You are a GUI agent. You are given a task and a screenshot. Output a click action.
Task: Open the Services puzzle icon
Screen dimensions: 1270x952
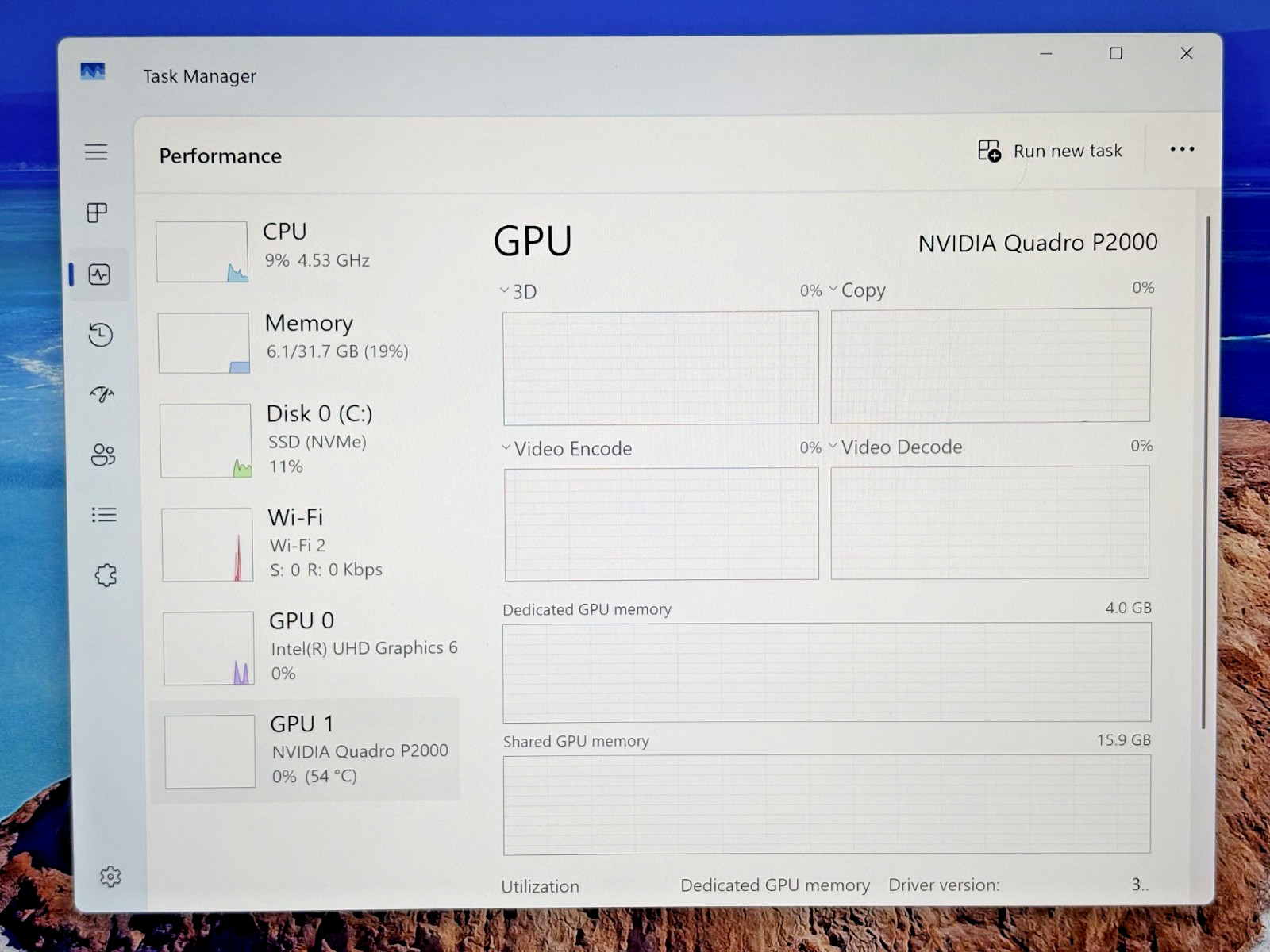(x=106, y=575)
